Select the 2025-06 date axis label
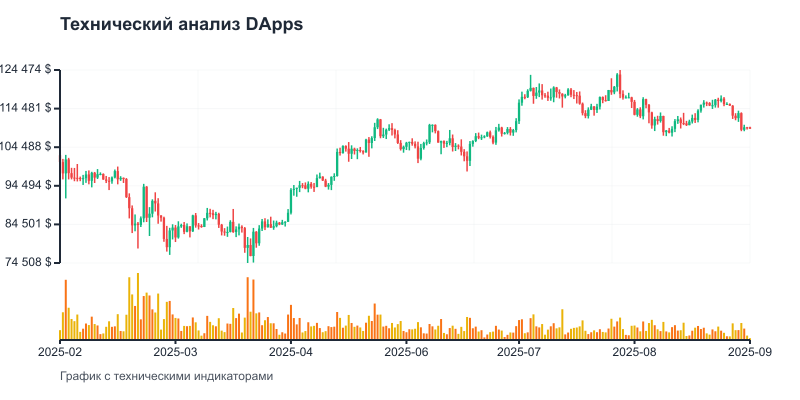 click(x=406, y=351)
